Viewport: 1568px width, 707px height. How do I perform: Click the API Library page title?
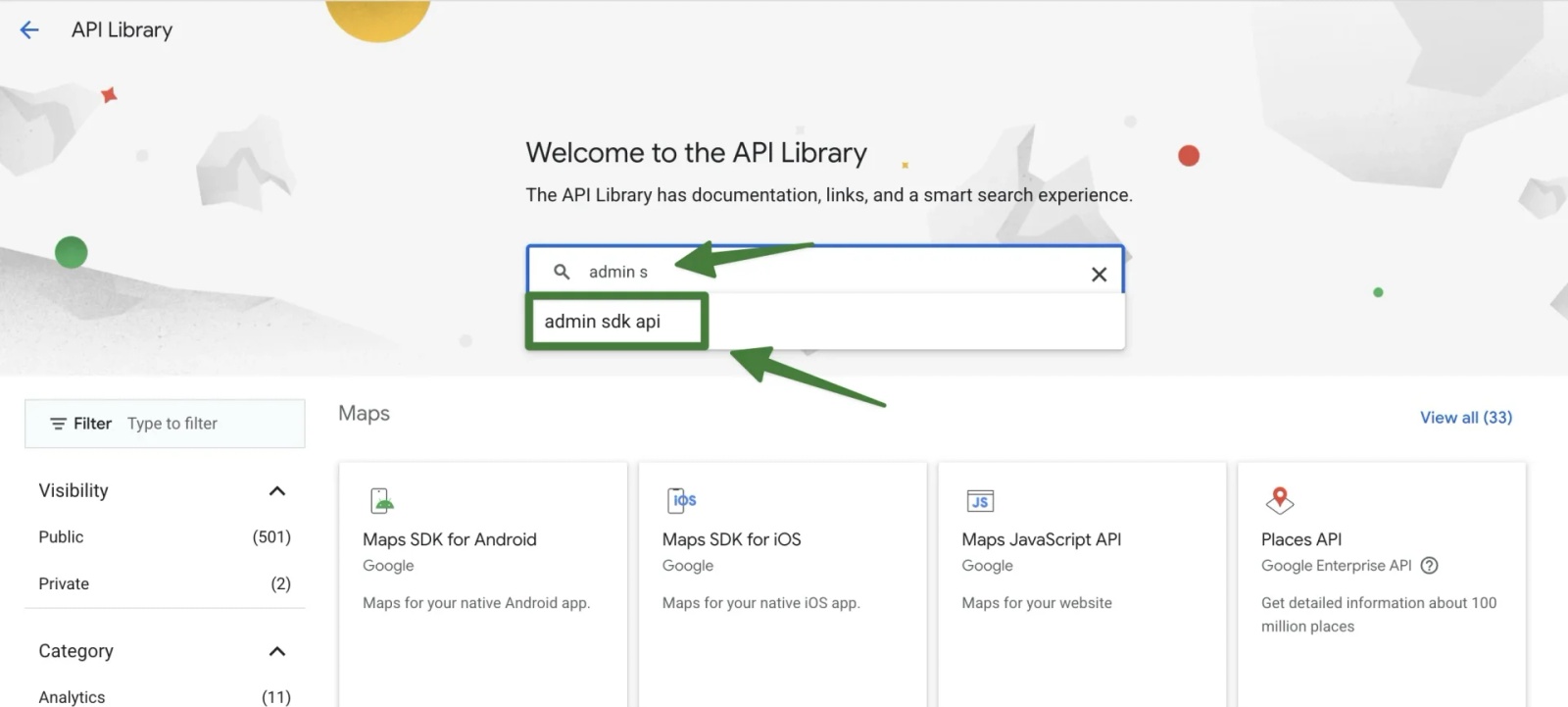[122, 30]
